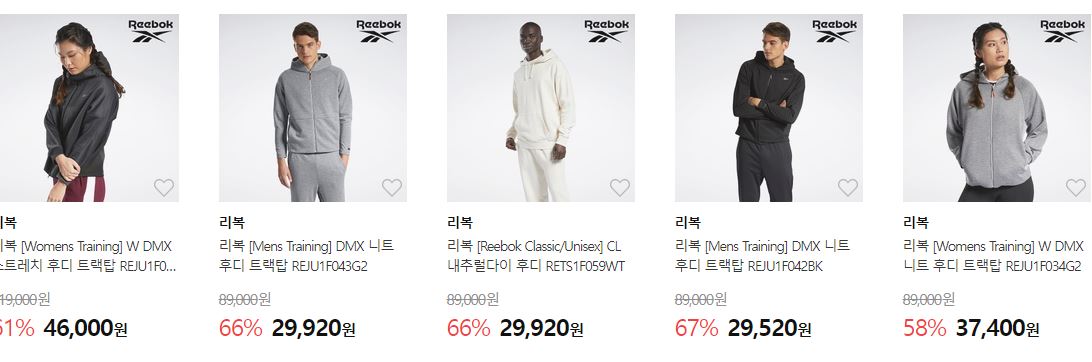Wishlist the black men's REJU1F042BK hoodie

pyautogui.click(x=848, y=187)
